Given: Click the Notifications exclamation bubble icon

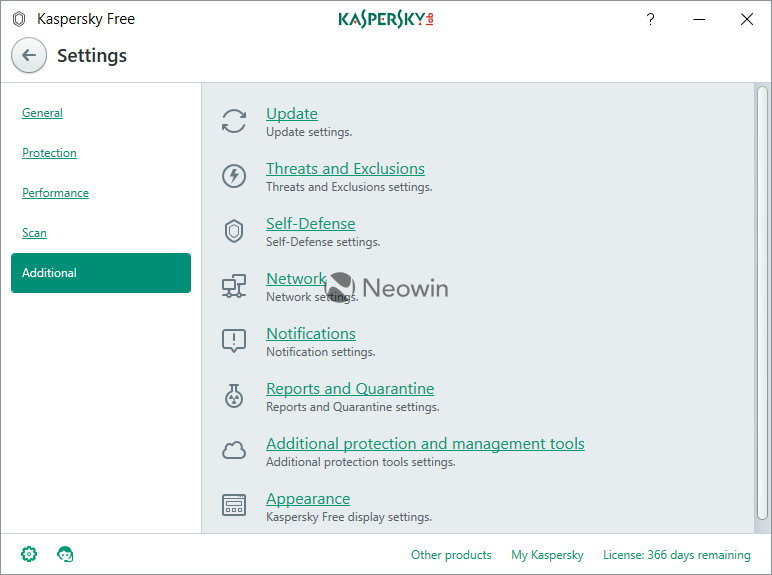Looking at the screenshot, I should [x=234, y=341].
